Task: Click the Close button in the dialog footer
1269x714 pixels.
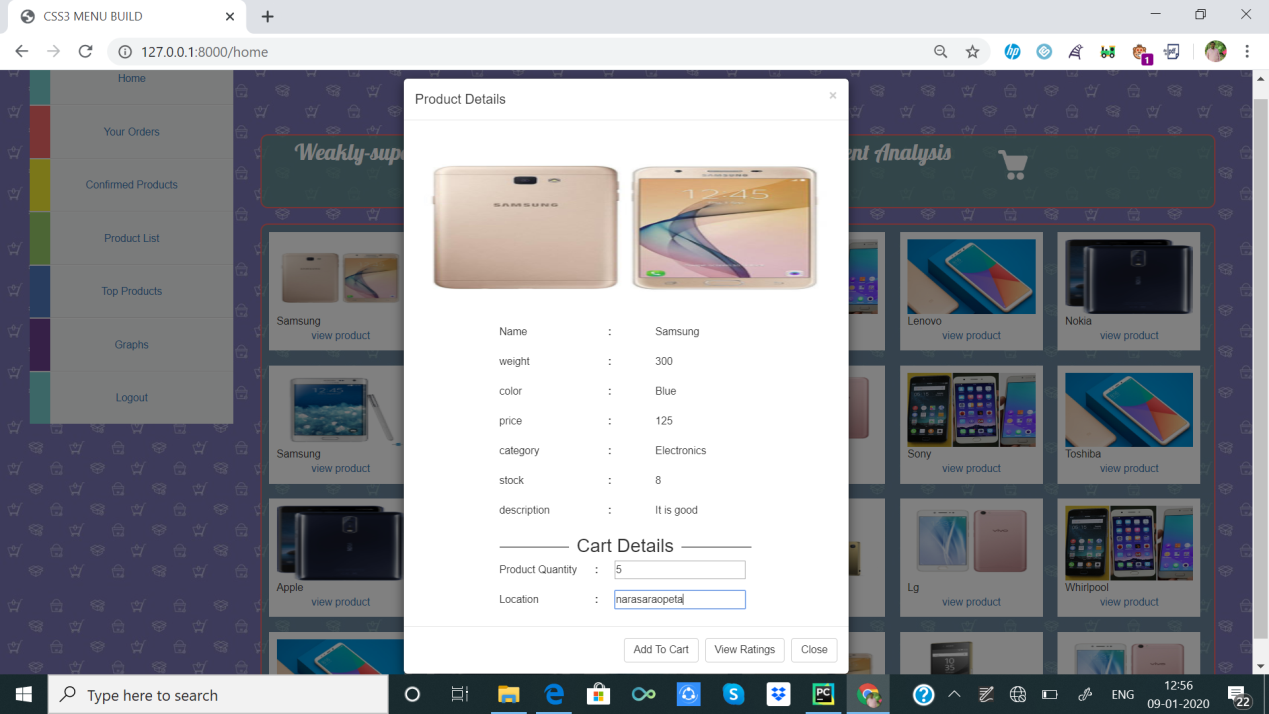Action: 814,650
